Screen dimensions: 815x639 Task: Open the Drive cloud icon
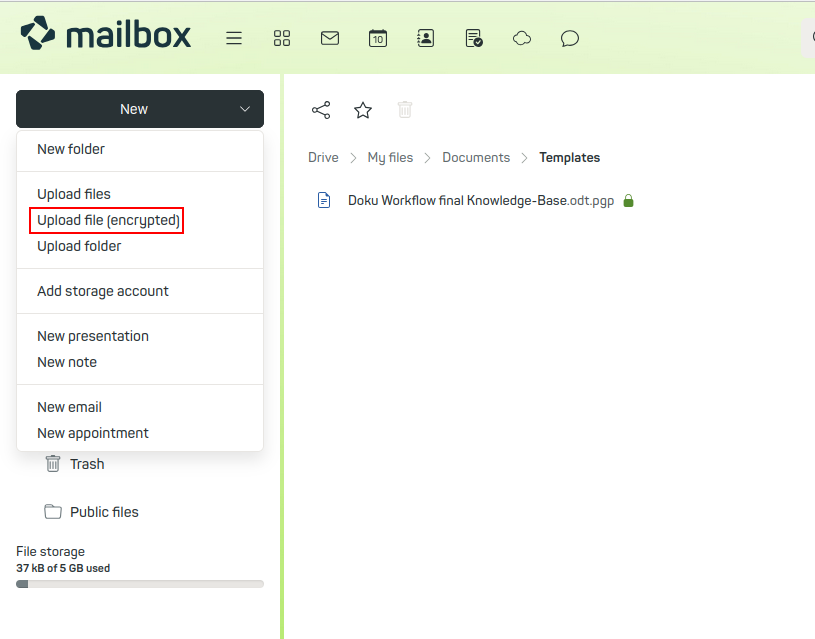(521, 38)
